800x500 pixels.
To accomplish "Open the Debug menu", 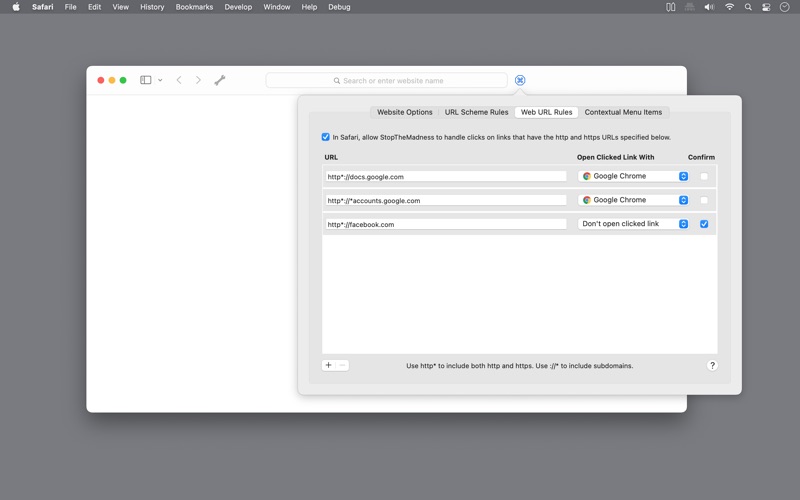I will coord(339,7).
